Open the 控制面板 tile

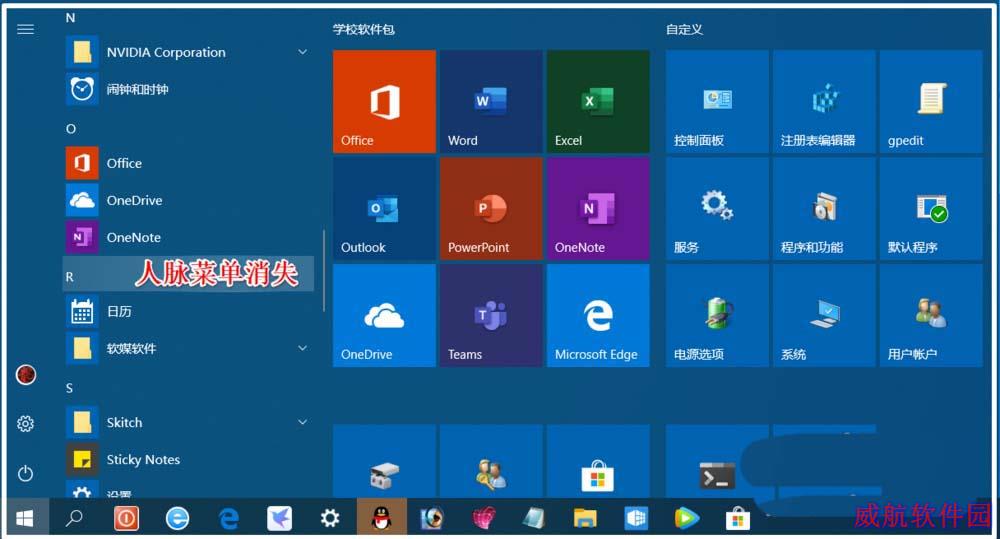(717, 101)
